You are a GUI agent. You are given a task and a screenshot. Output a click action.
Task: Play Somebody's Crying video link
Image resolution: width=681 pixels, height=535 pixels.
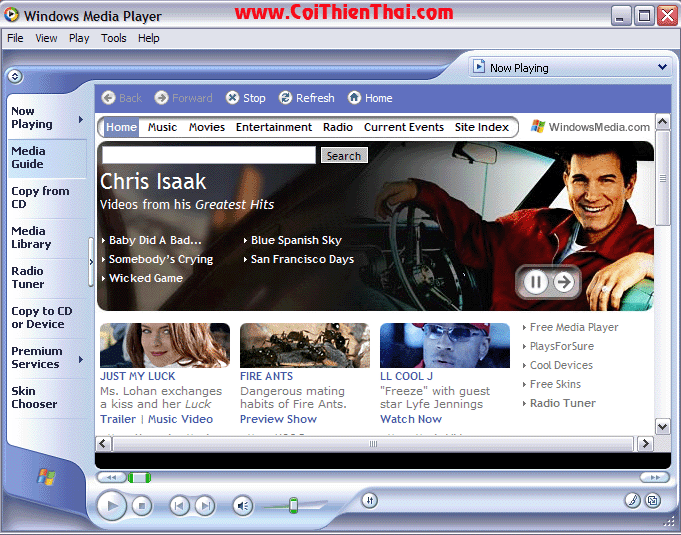161,259
